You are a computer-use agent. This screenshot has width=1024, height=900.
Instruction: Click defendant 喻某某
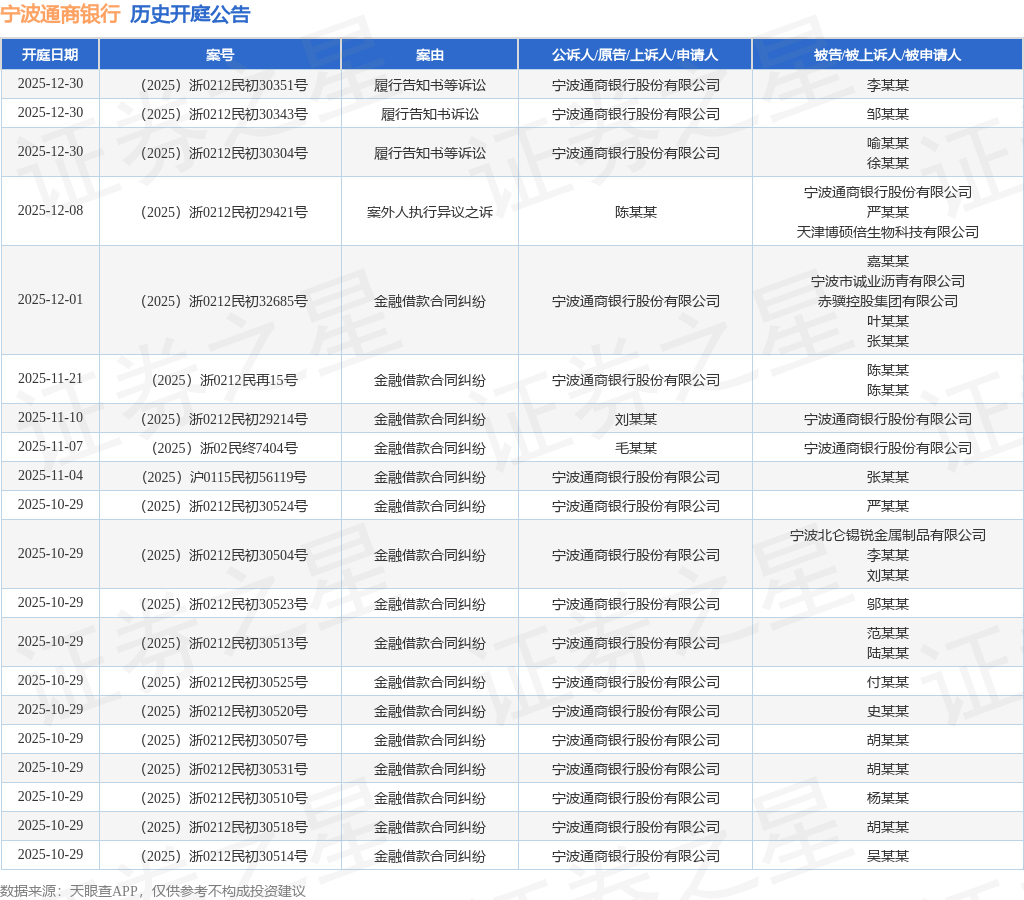click(888, 143)
